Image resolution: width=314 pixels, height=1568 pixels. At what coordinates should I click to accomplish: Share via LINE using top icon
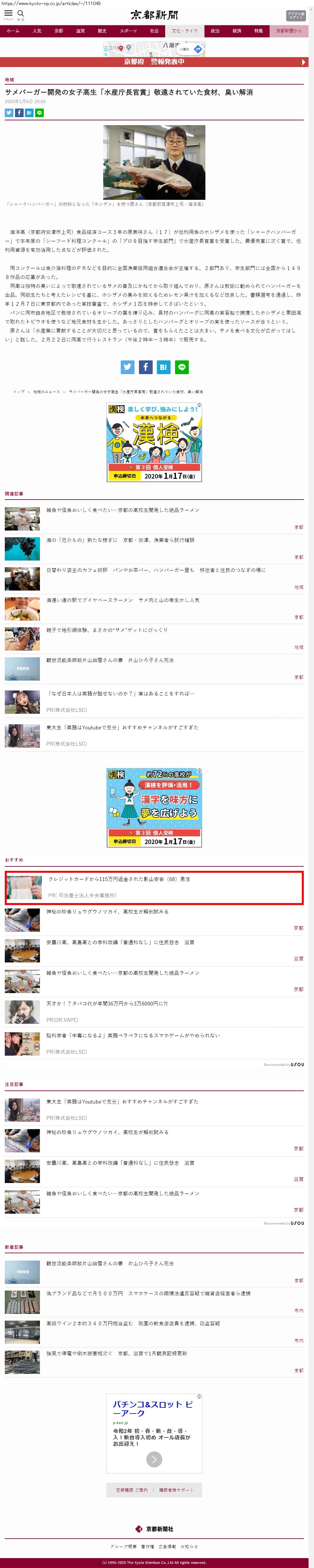[x=40, y=113]
